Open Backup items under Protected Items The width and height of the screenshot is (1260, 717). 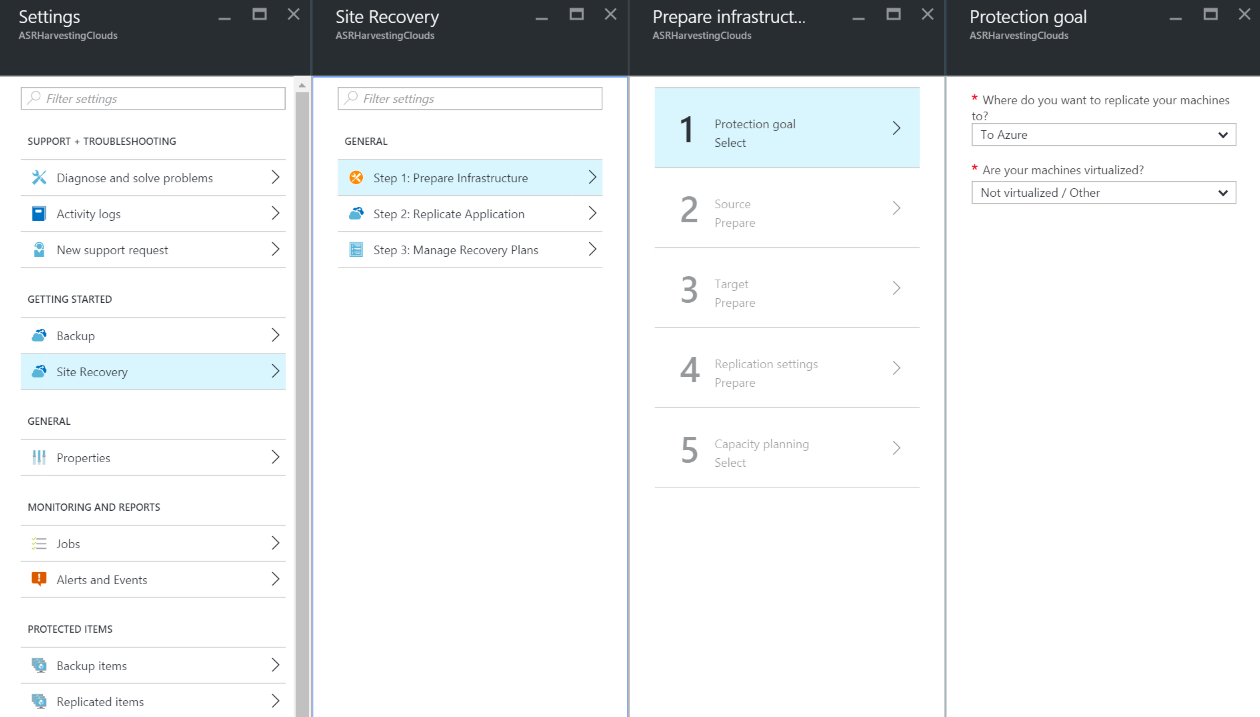153,666
